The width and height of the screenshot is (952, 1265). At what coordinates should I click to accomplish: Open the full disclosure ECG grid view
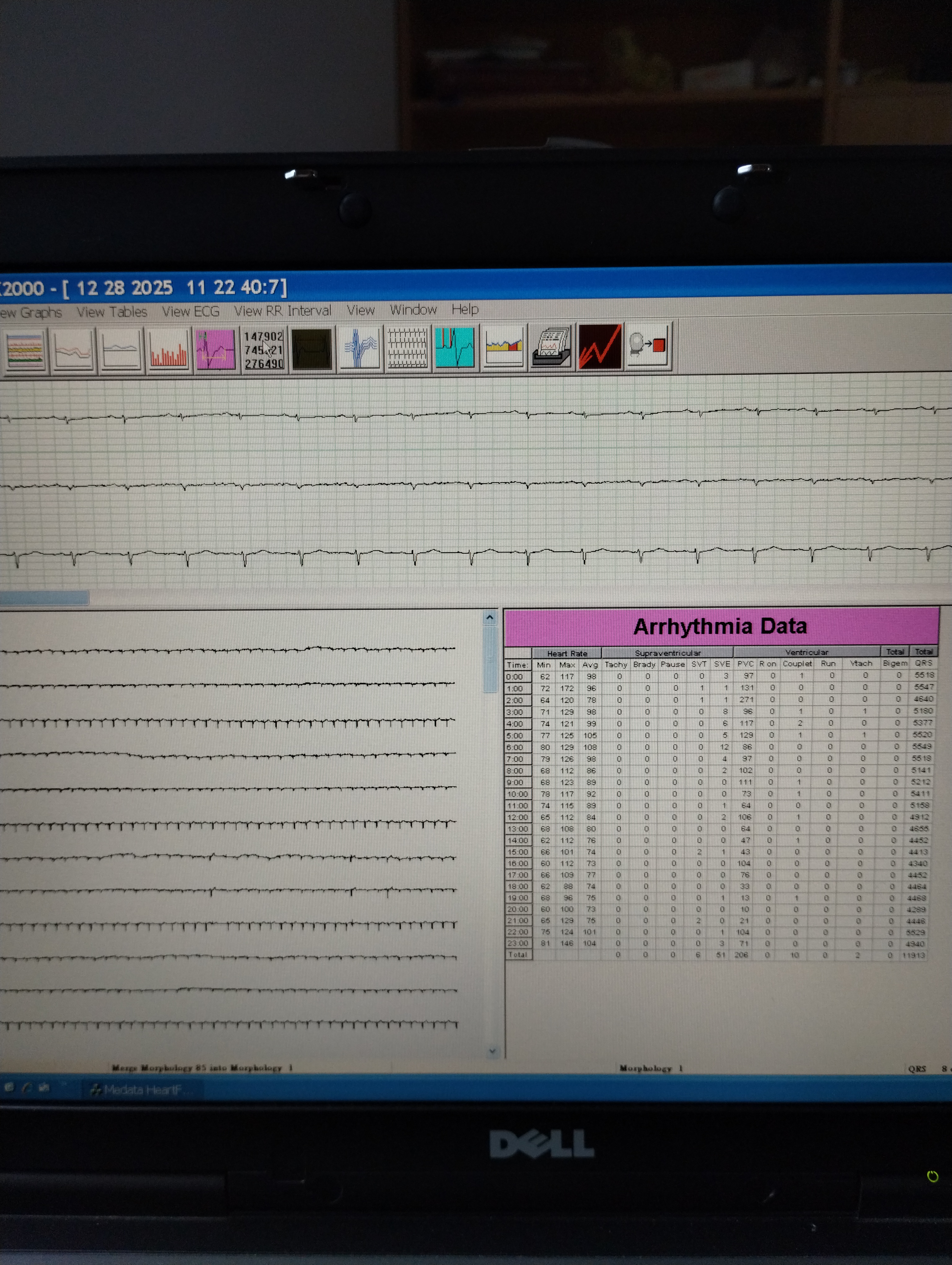(x=408, y=350)
